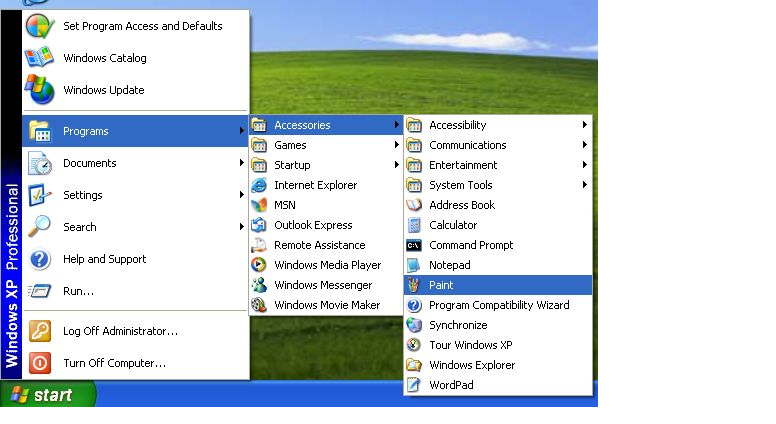Click the Calculator icon
This screenshot has height=424, width=776.
(414, 225)
